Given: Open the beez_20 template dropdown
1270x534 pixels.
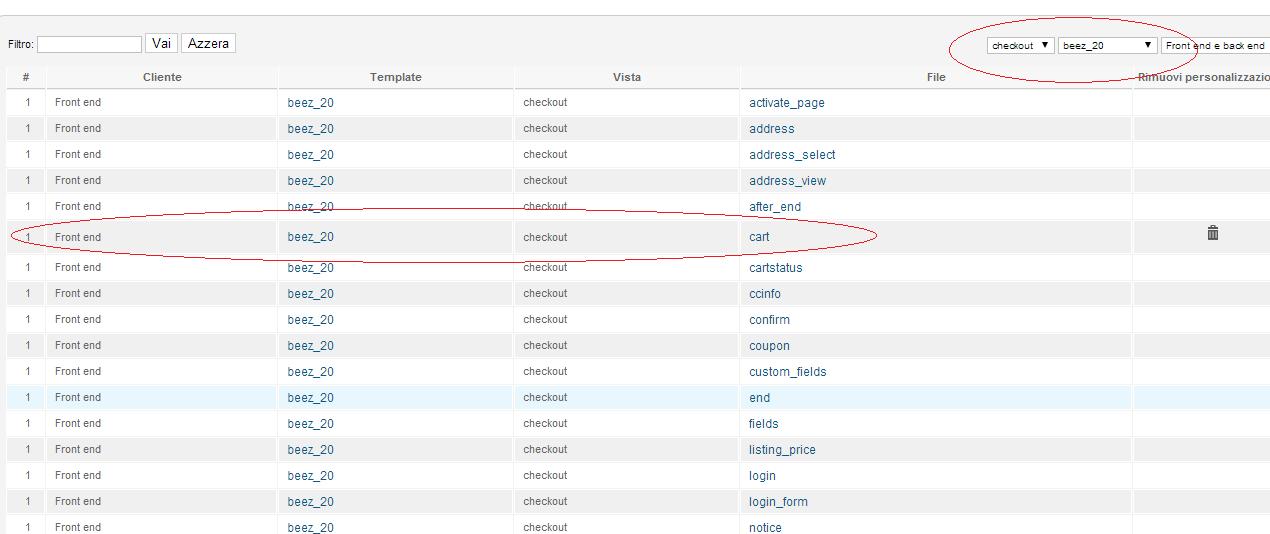Looking at the screenshot, I should 1108,45.
